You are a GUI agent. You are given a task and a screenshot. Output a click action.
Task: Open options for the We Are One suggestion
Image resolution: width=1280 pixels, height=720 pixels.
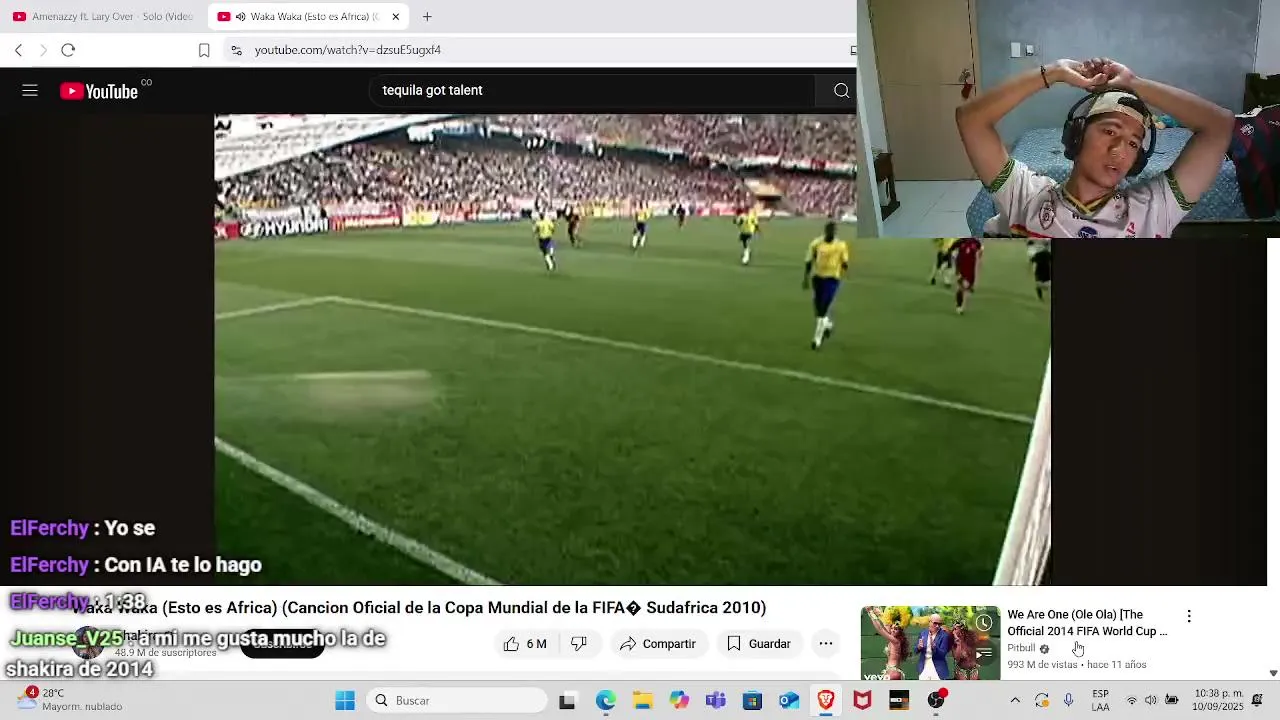1189,616
